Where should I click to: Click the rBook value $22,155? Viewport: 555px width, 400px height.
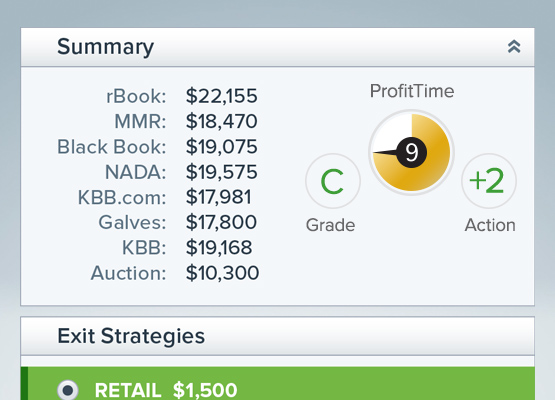click(222, 96)
